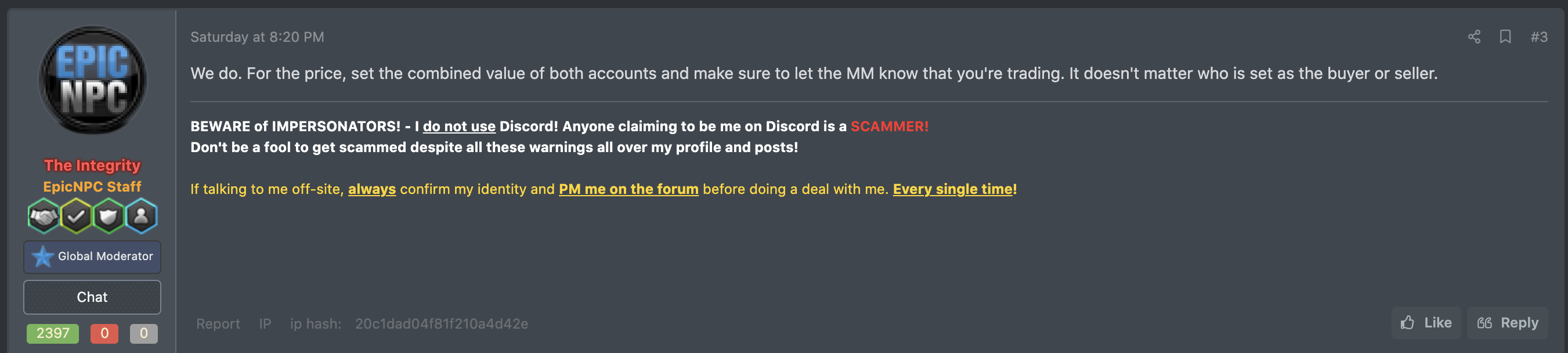This screenshot has height=353, width=1568.
Task: Click the IP link
Action: click(x=265, y=324)
